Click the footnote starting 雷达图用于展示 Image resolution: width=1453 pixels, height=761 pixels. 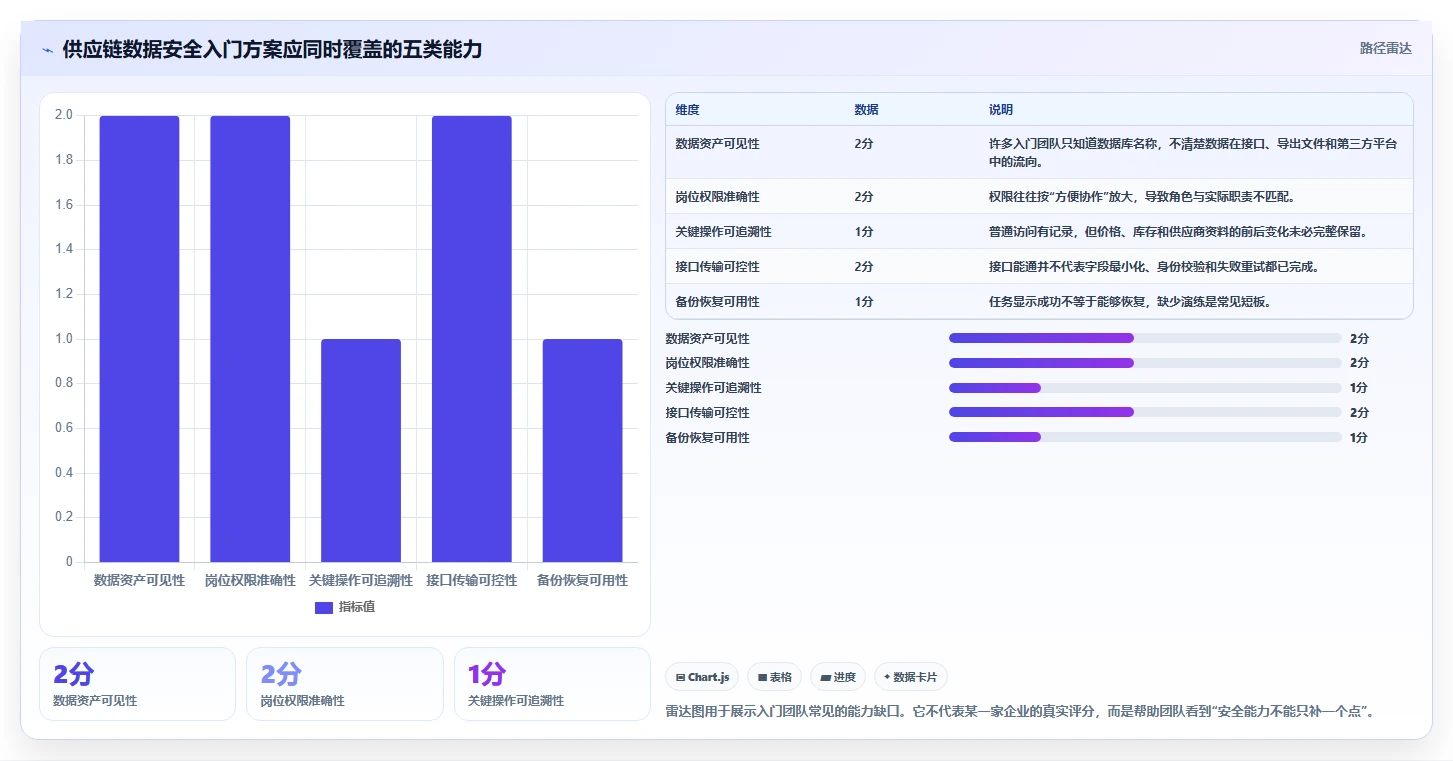point(1021,711)
